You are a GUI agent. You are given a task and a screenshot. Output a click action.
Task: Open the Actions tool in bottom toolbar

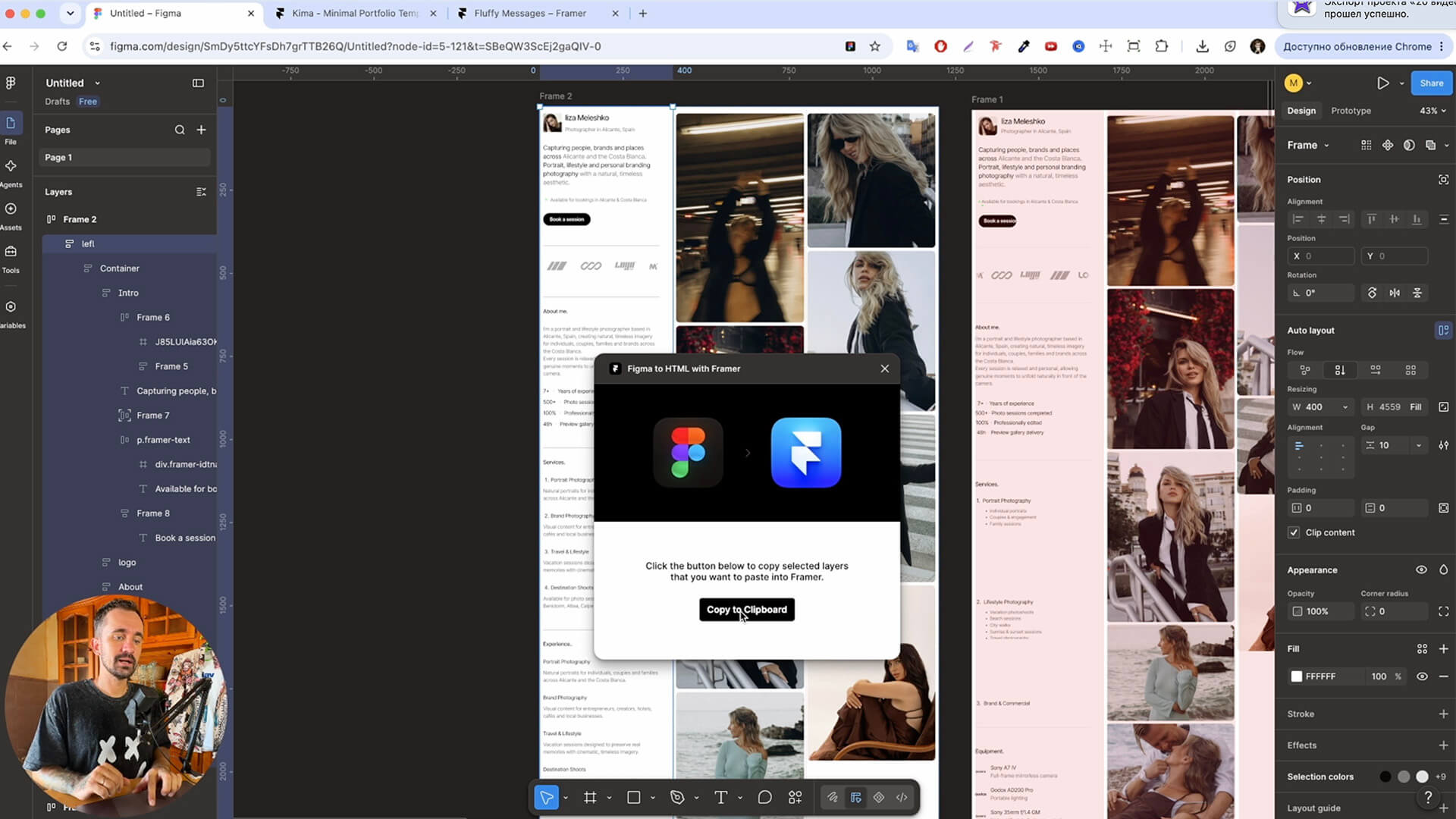click(795, 797)
